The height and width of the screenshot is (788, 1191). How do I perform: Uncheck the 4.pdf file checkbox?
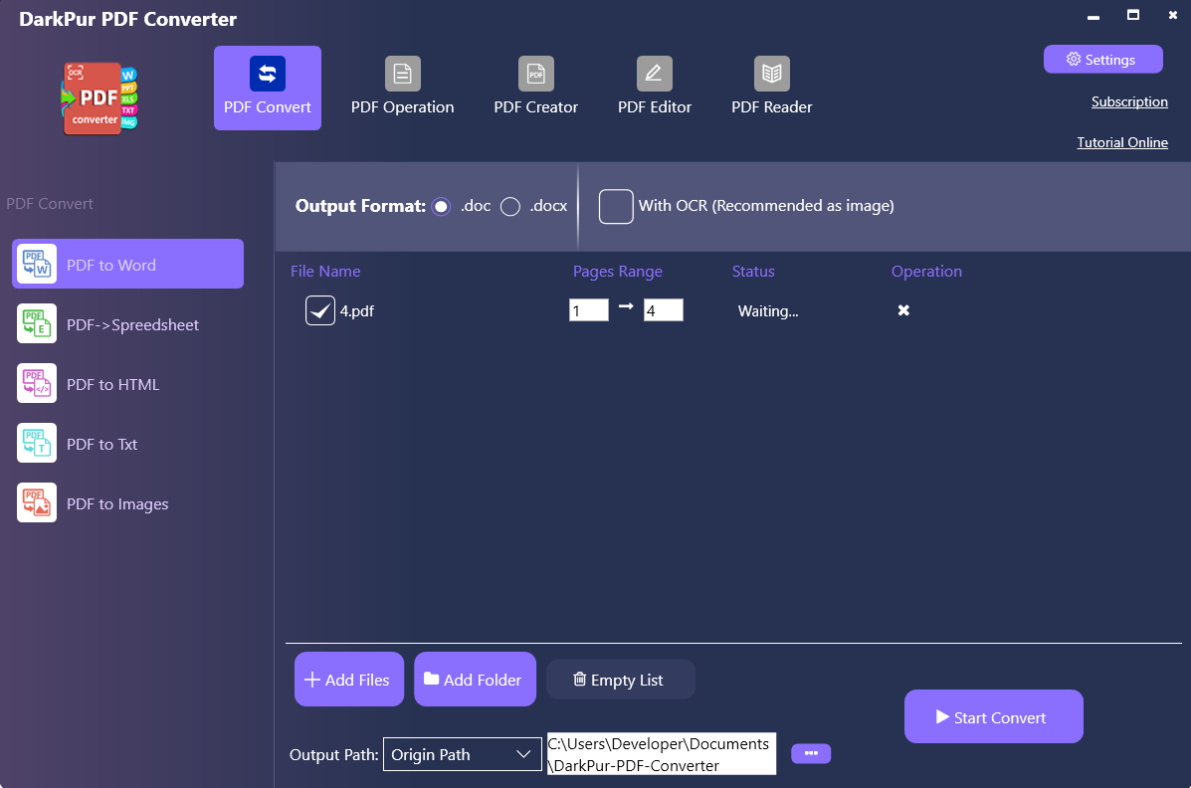click(320, 311)
